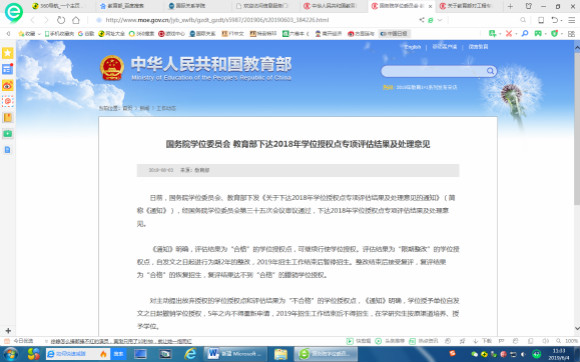The height and width of the screenshot is (362, 580).
Task: Click the undo restore-tab icon
Action: point(554,20)
